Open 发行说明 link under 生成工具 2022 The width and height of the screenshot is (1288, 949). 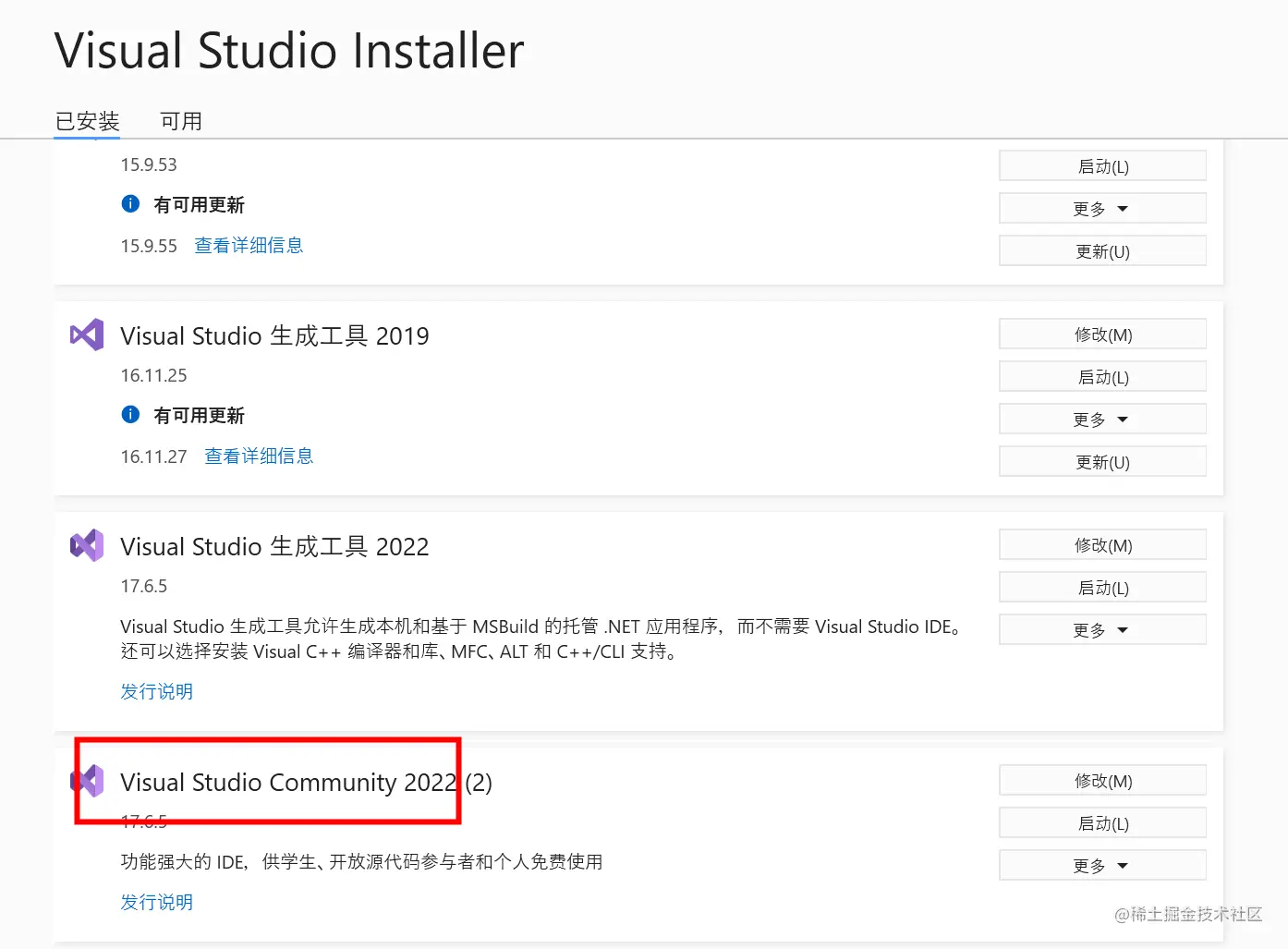tap(157, 691)
